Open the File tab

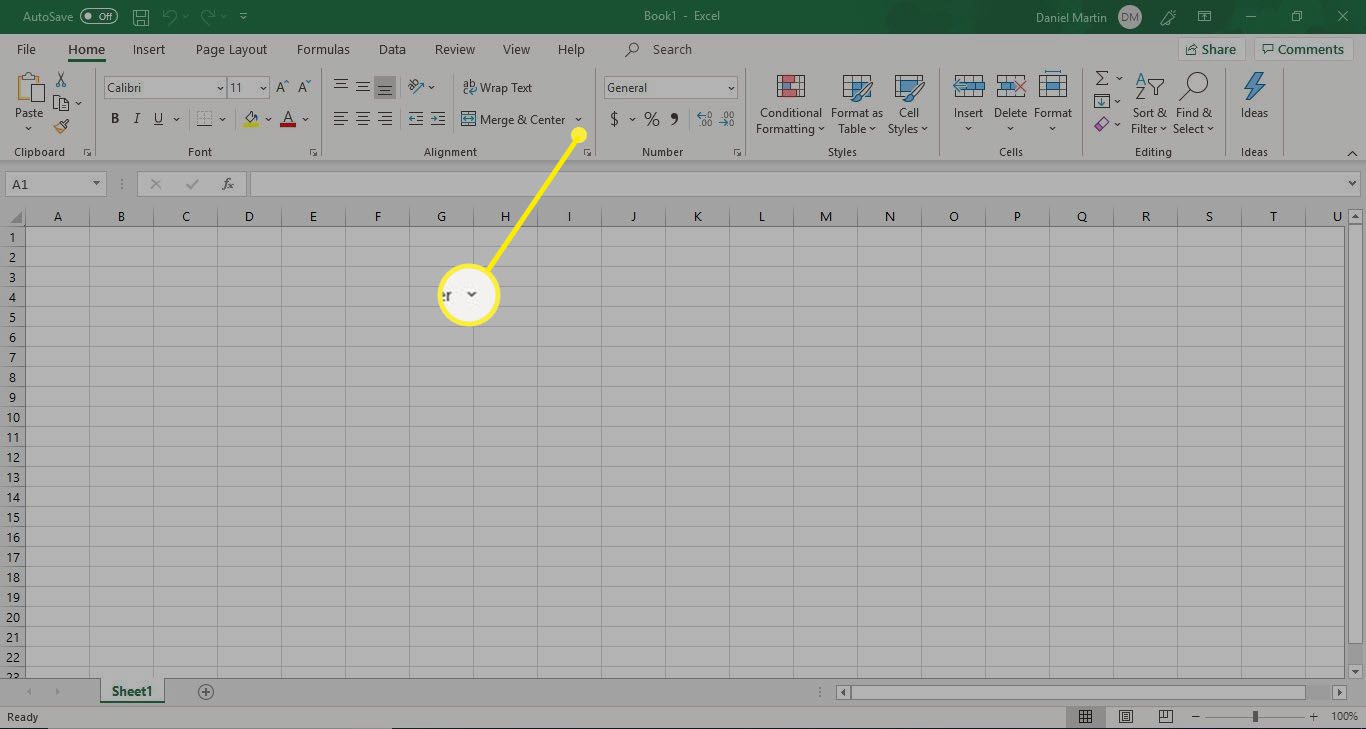(27, 49)
